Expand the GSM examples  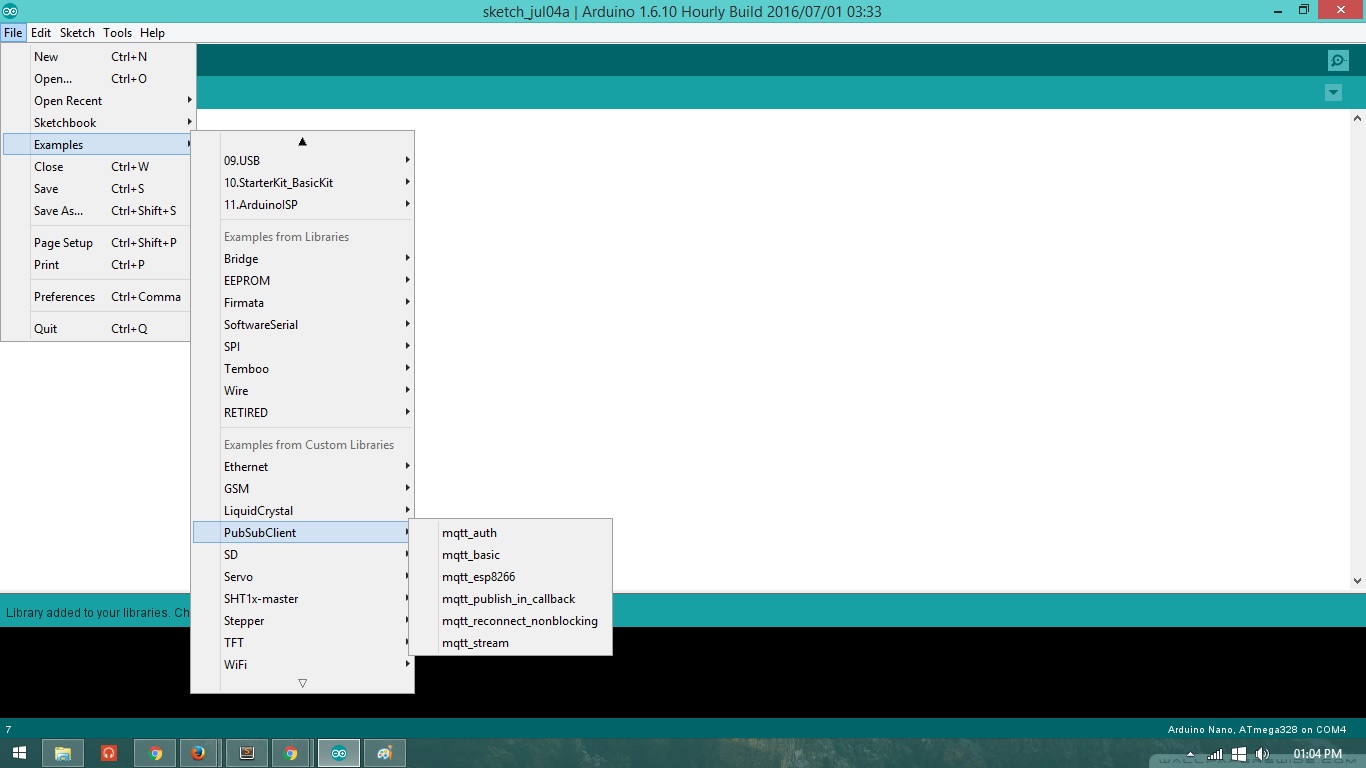(303, 489)
